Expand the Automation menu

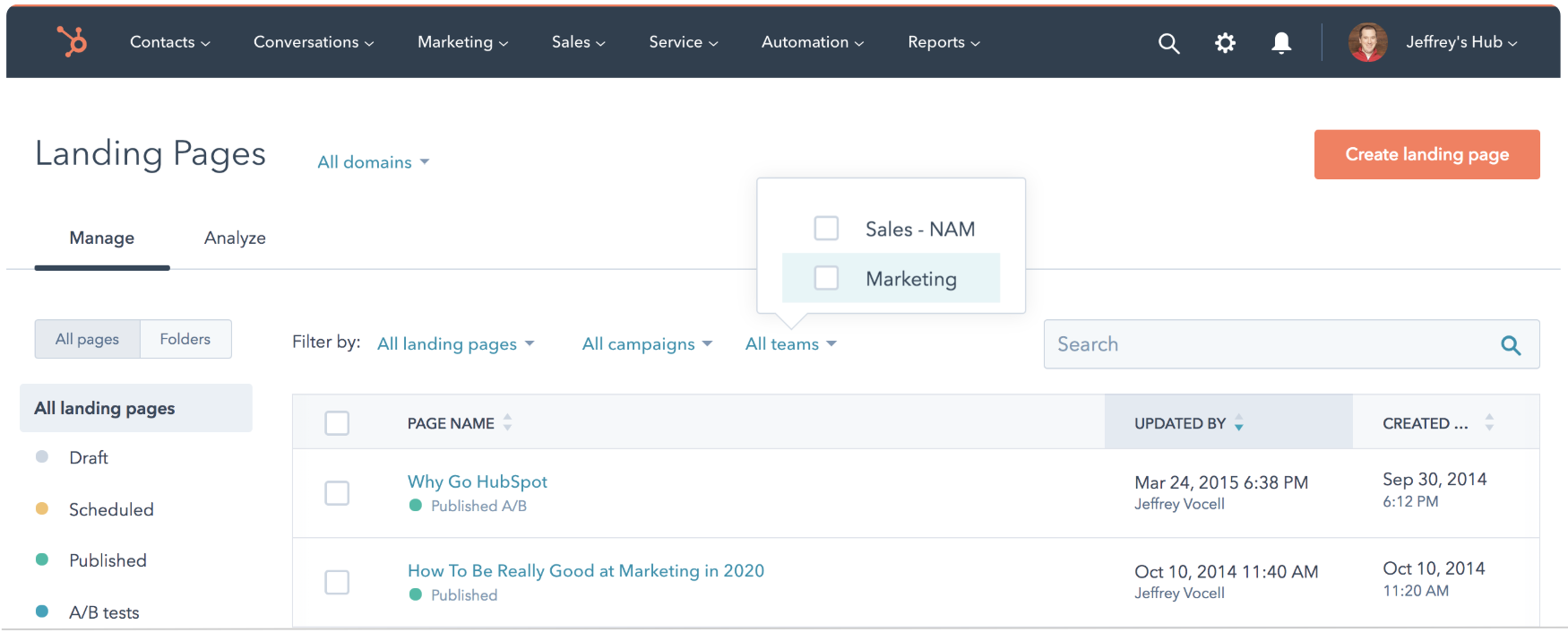point(812,42)
